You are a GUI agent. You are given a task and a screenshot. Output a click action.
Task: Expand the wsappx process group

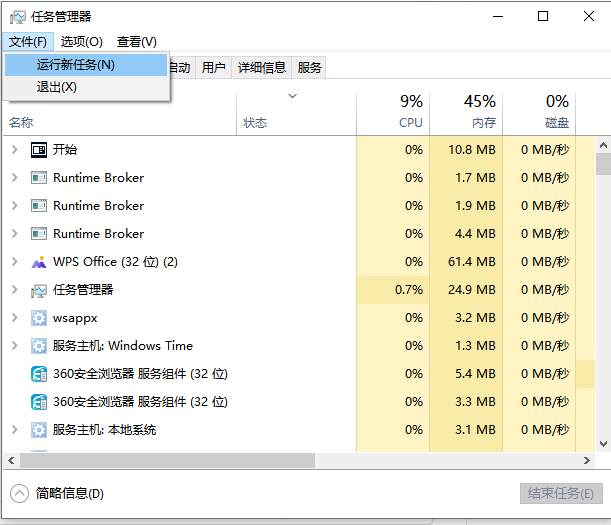click(x=15, y=318)
